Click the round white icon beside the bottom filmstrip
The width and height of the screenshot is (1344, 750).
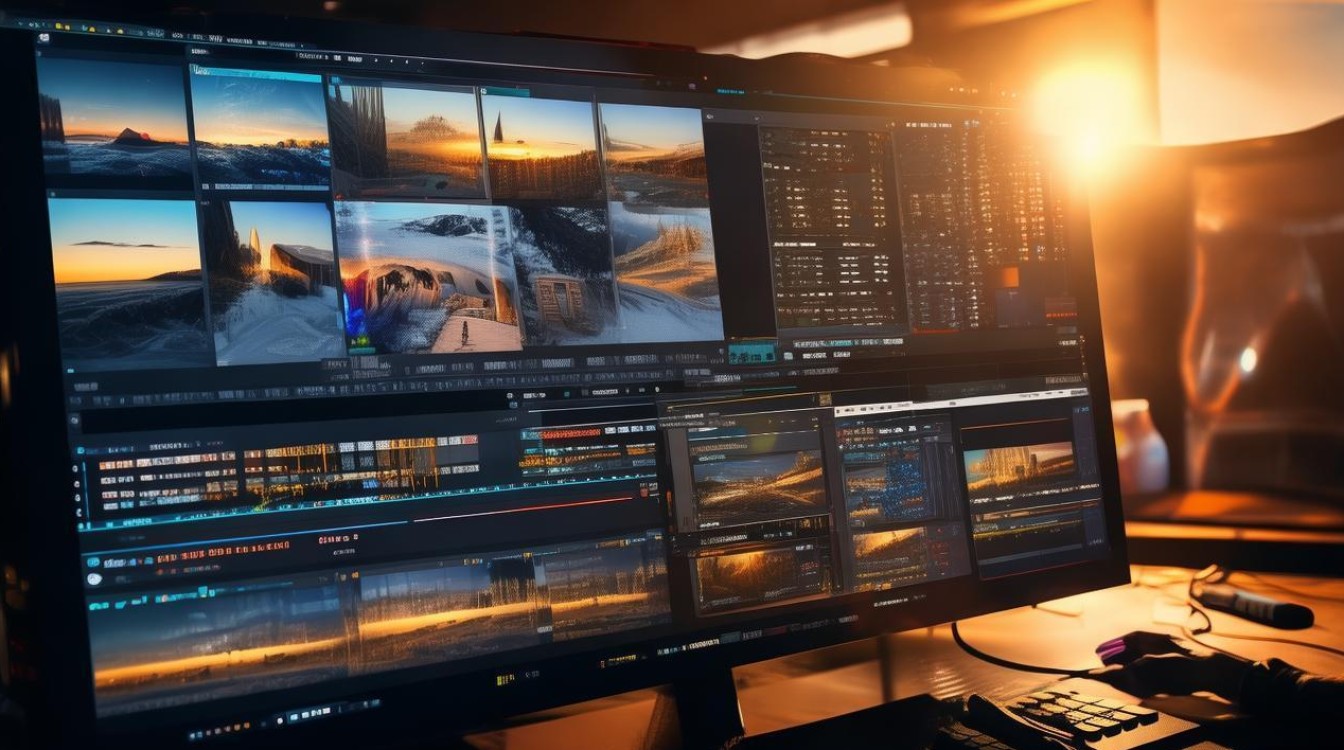pyautogui.click(x=94, y=578)
